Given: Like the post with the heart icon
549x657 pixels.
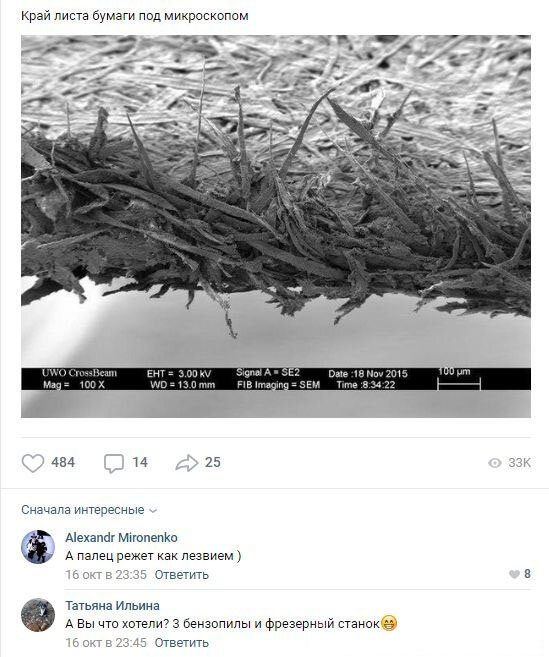Looking at the screenshot, I should point(33,463).
